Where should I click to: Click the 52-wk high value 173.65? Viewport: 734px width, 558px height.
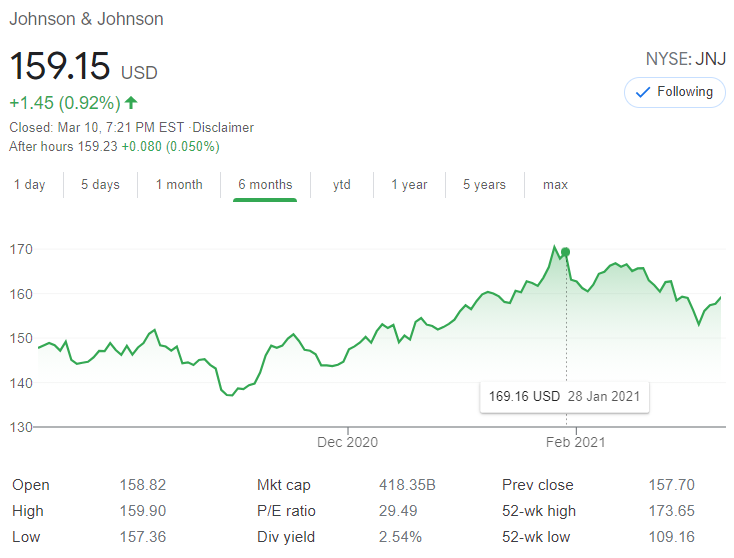click(672, 511)
